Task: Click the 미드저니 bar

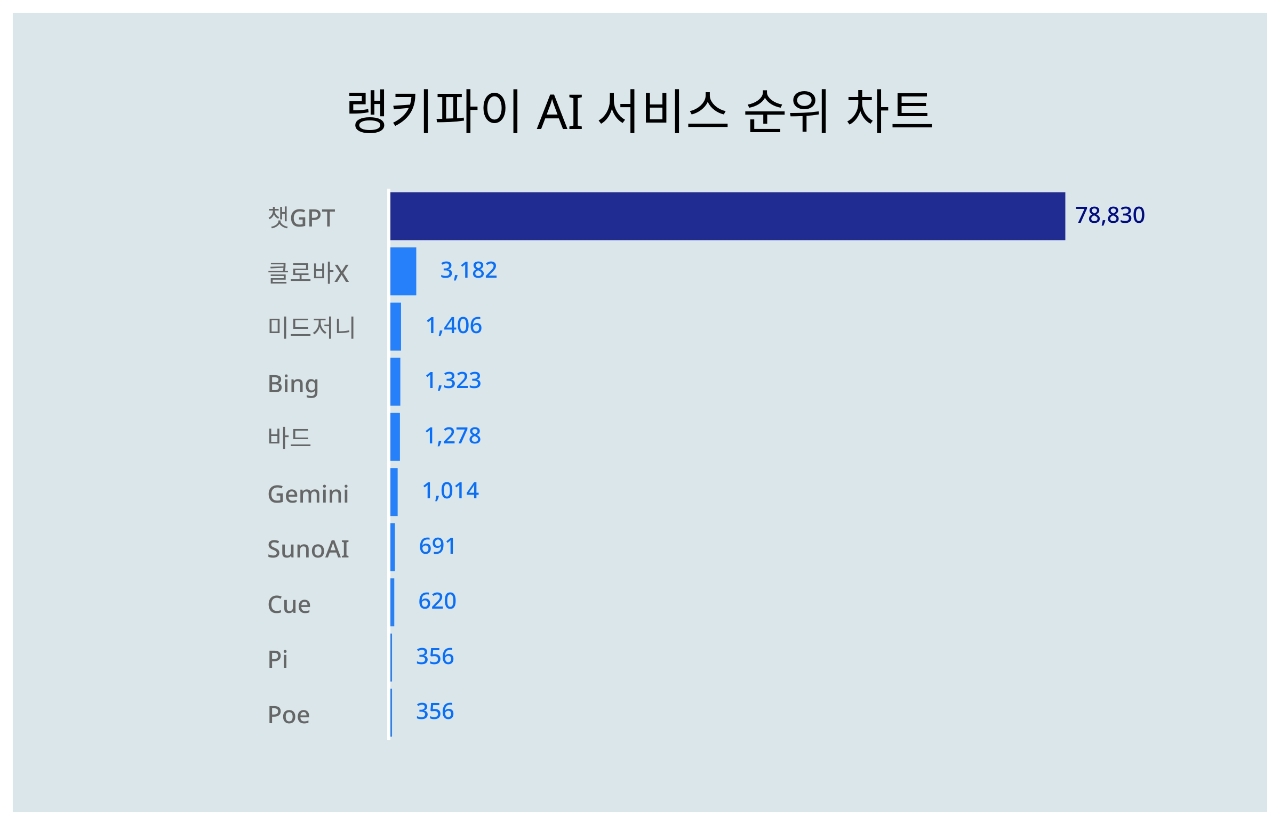Action: coord(396,326)
